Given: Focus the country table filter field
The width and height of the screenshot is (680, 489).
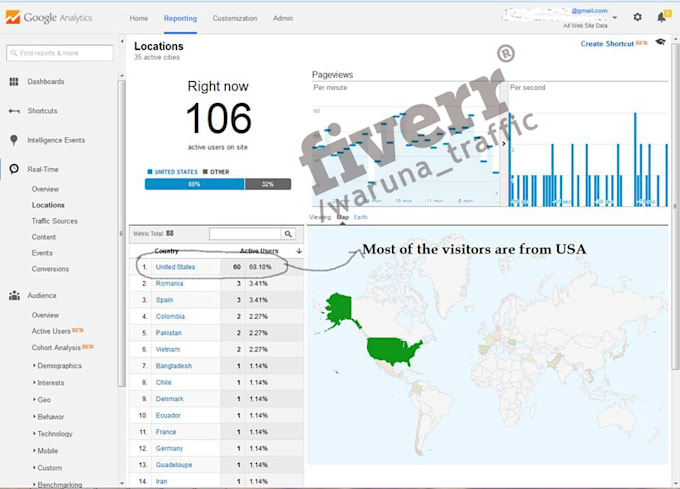Looking at the screenshot, I should pos(245,234).
